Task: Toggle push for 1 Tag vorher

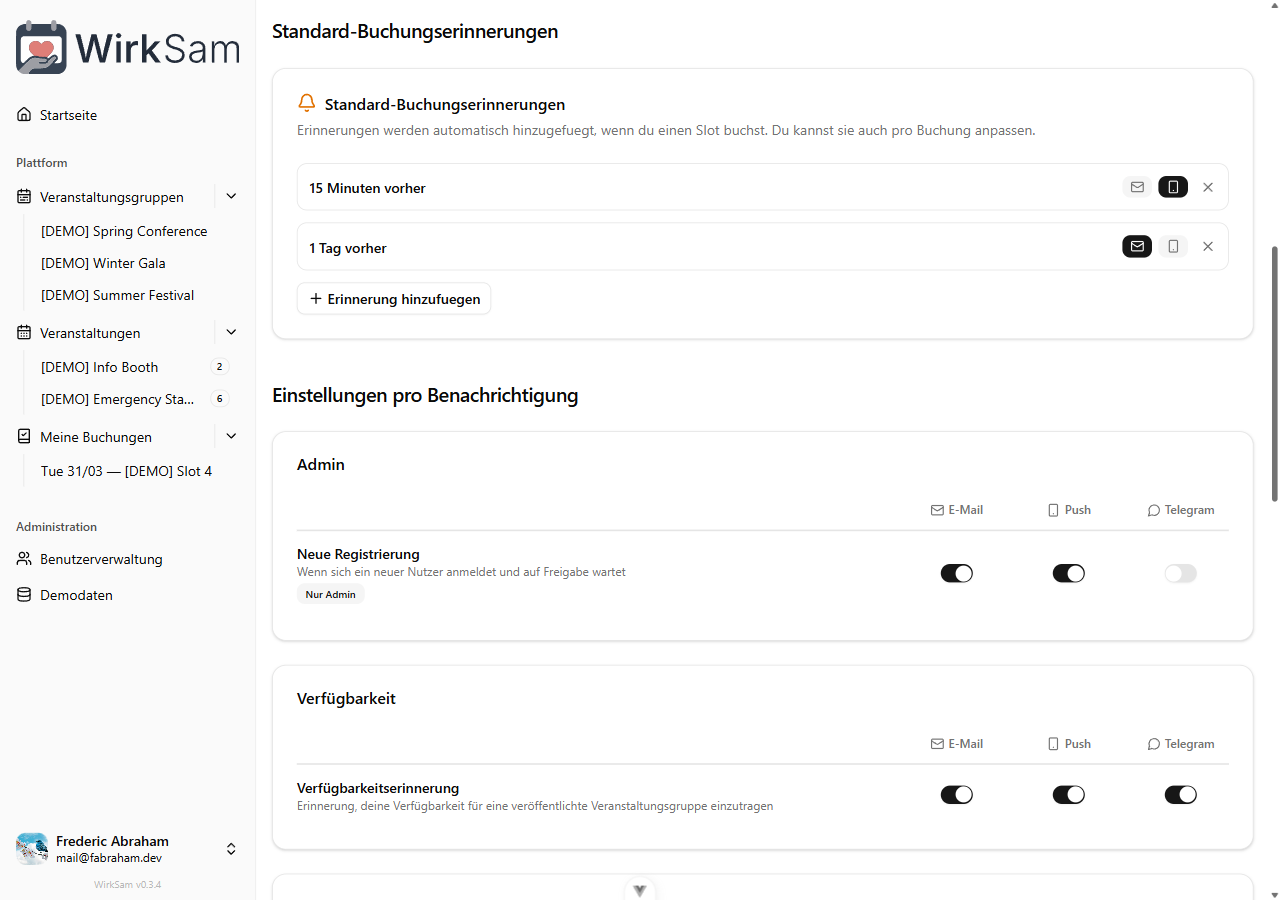Action: (x=1173, y=246)
